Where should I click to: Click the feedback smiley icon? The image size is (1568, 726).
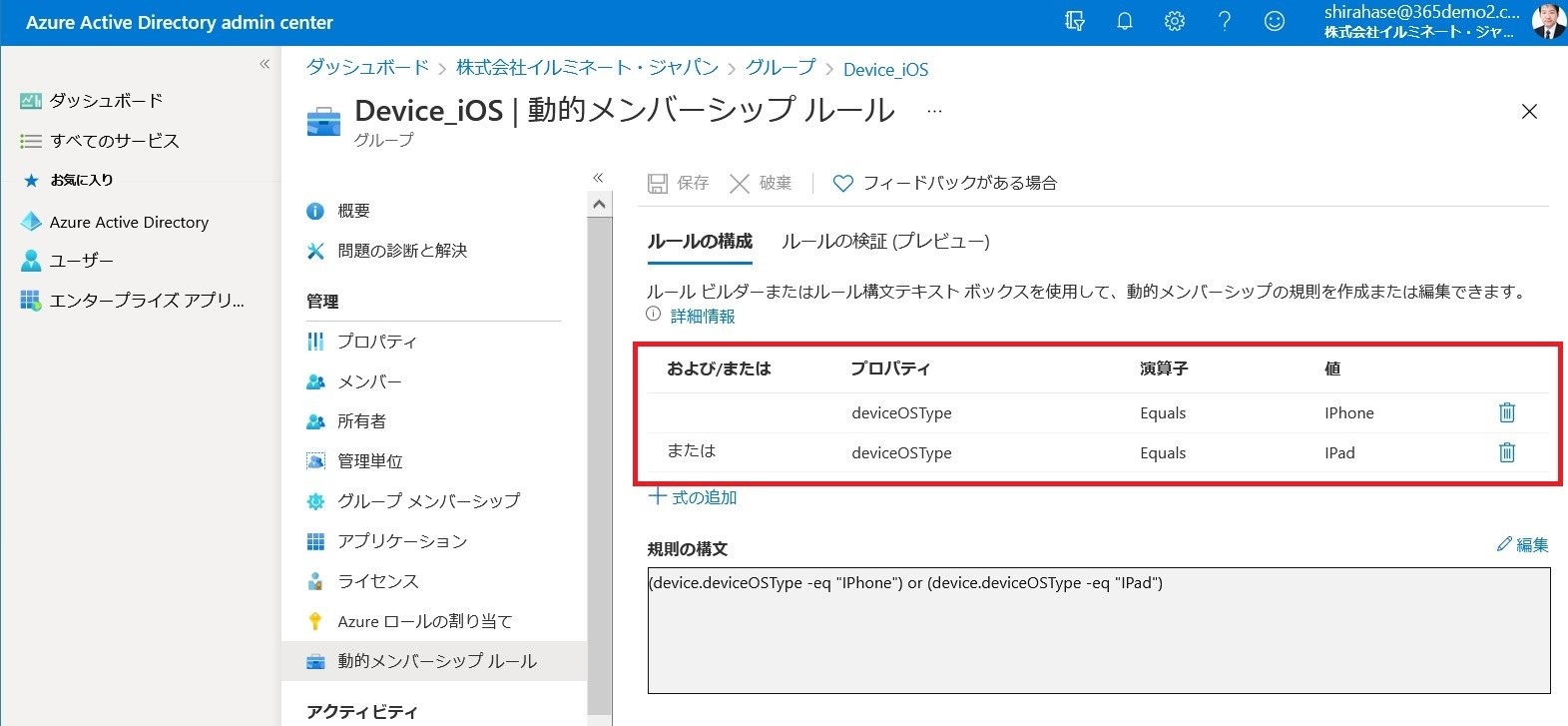coord(1275,22)
